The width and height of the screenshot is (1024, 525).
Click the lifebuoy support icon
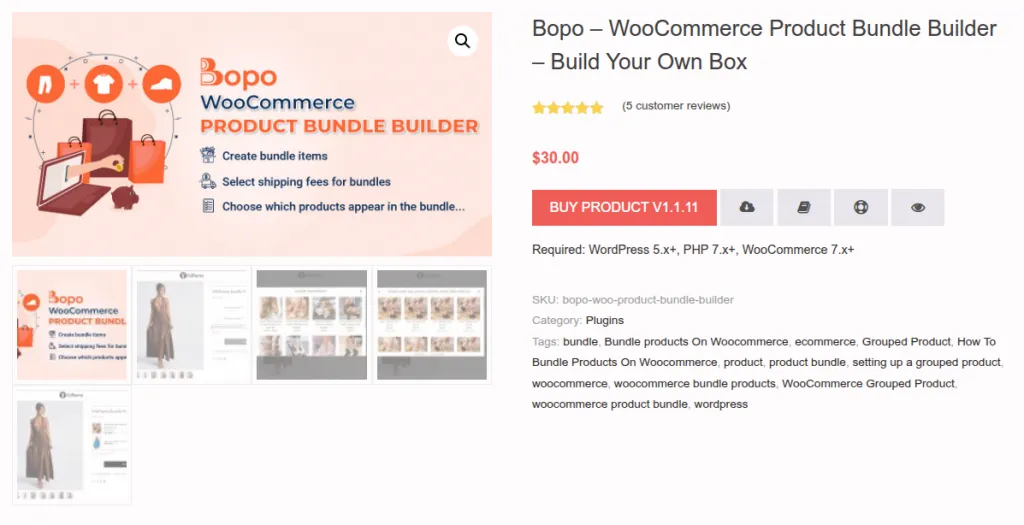click(860, 208)
